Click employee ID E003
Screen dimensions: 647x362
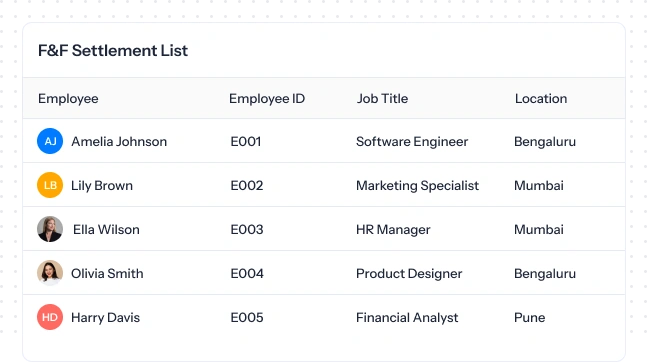click(247, 230)
